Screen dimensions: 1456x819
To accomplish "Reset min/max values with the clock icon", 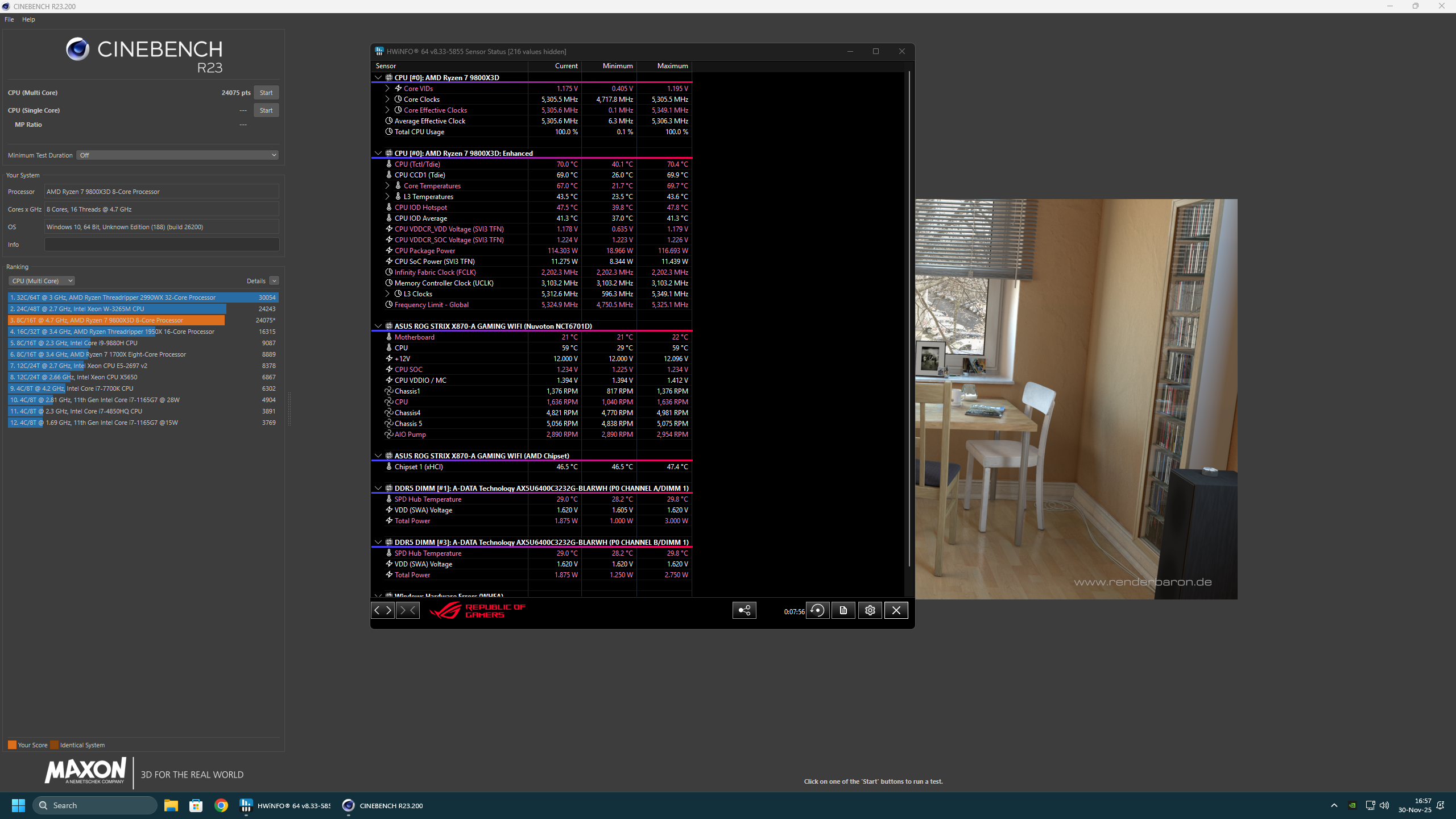I will click(817, 610).
